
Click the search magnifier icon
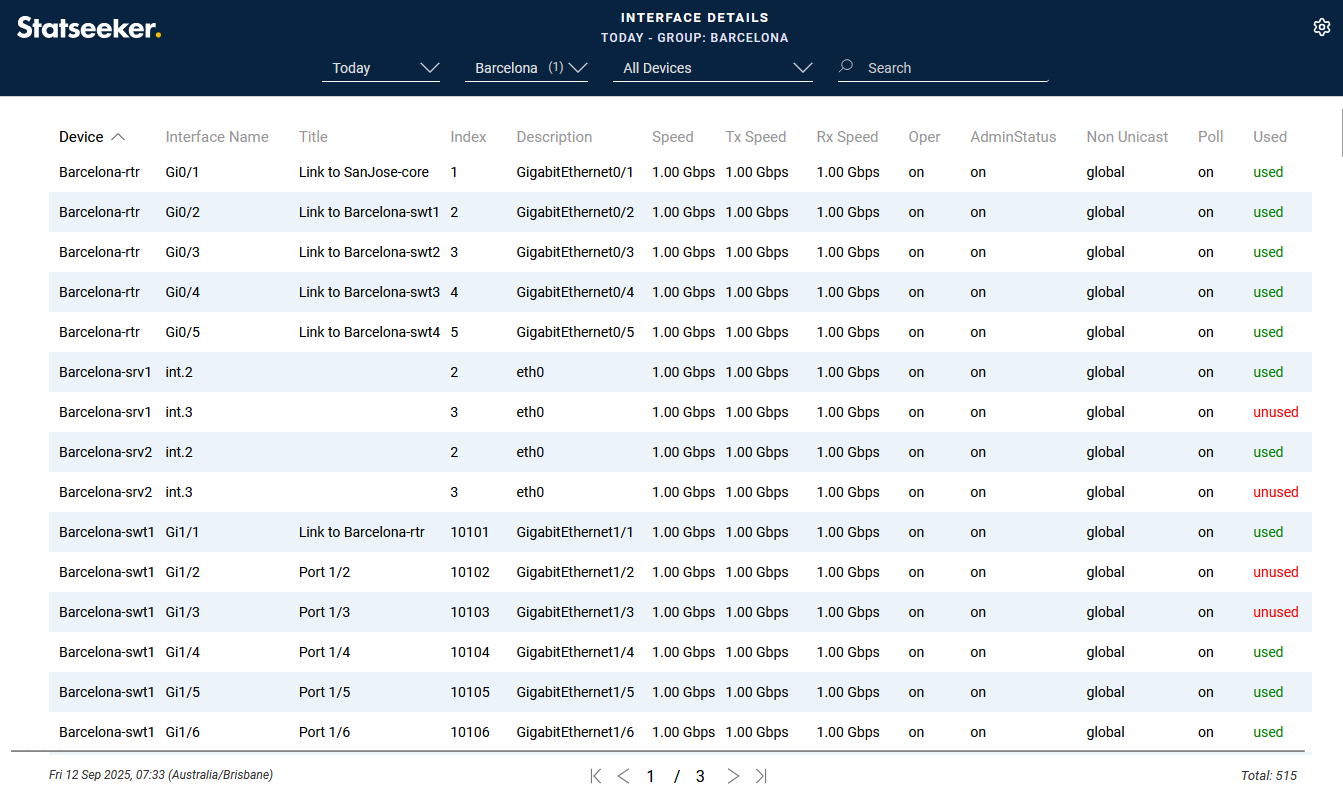pos(847,67)
